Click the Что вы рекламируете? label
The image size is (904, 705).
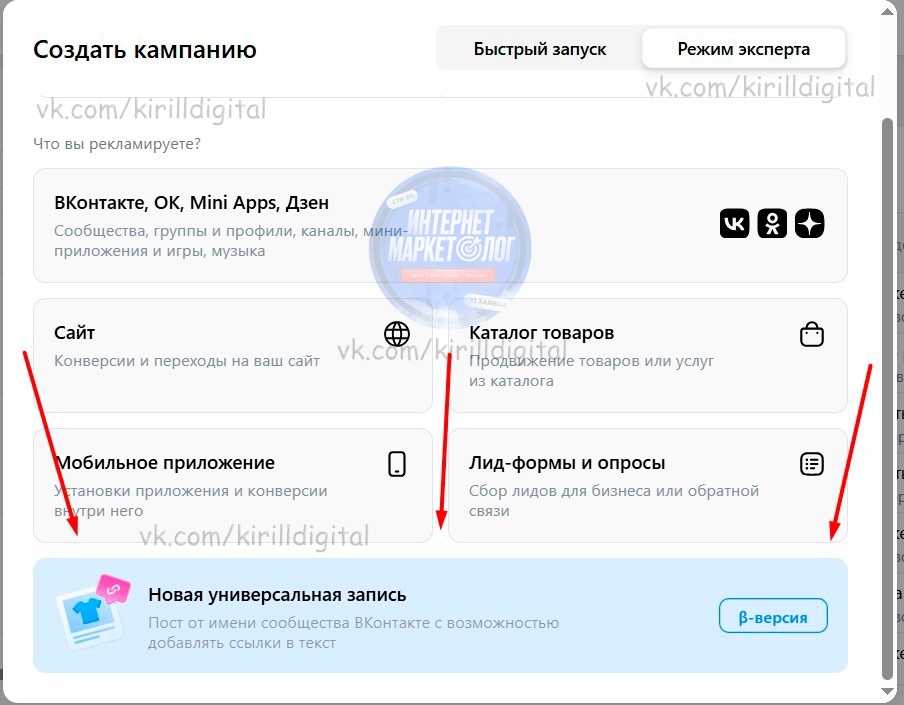click(117, 144)
